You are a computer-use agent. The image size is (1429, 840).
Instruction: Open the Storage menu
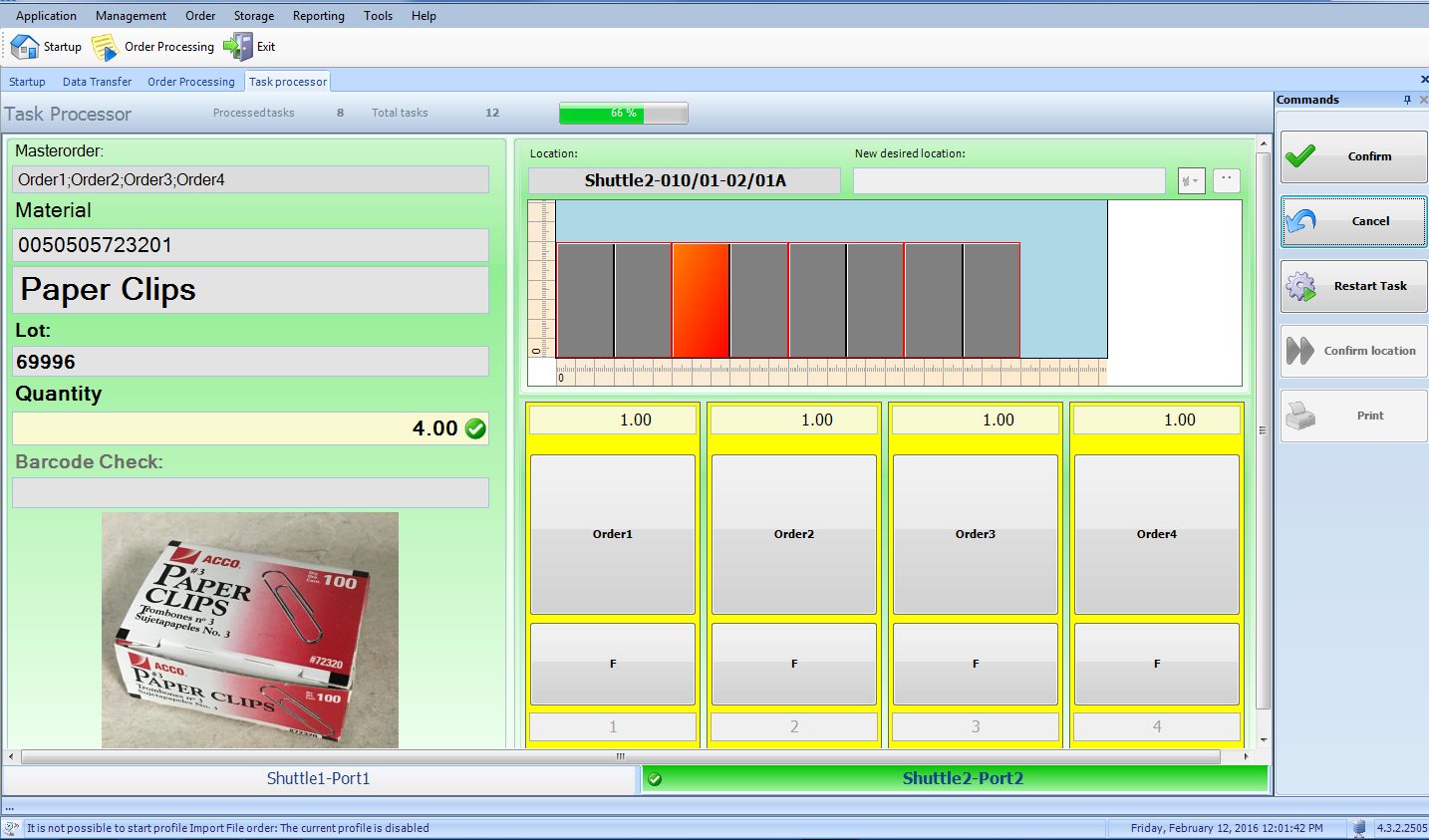click(253, 15)
